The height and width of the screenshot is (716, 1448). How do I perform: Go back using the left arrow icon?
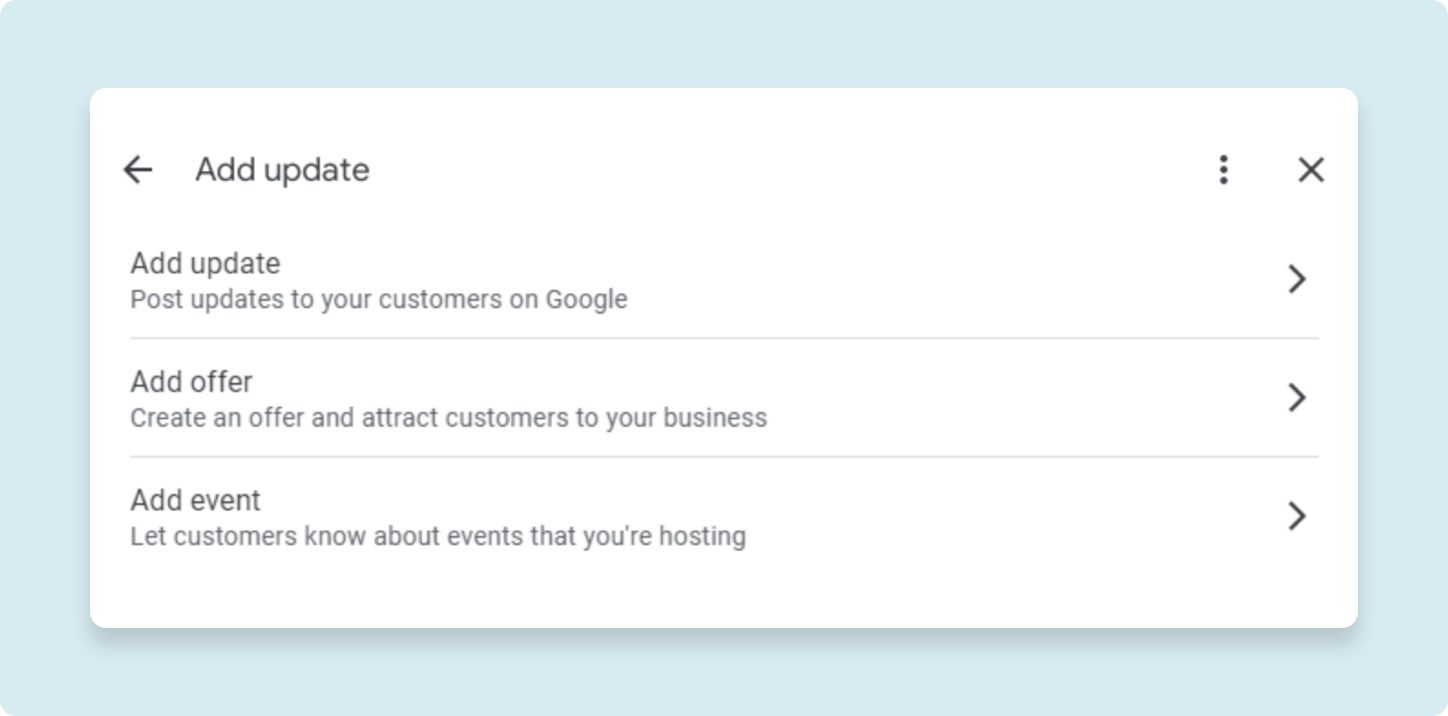[x=137, y=170]
